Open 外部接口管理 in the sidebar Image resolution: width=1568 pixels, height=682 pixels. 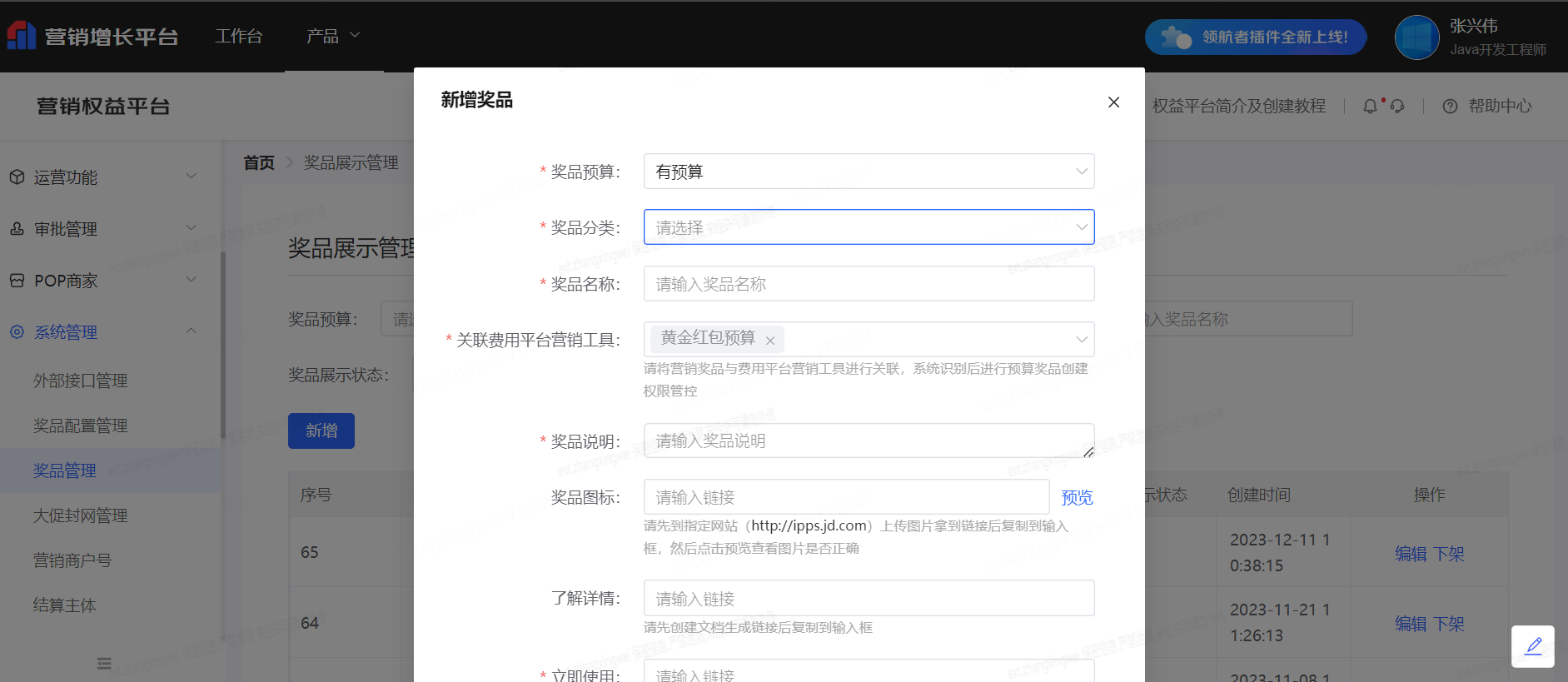pyautogui.click(x=80, y=381)
